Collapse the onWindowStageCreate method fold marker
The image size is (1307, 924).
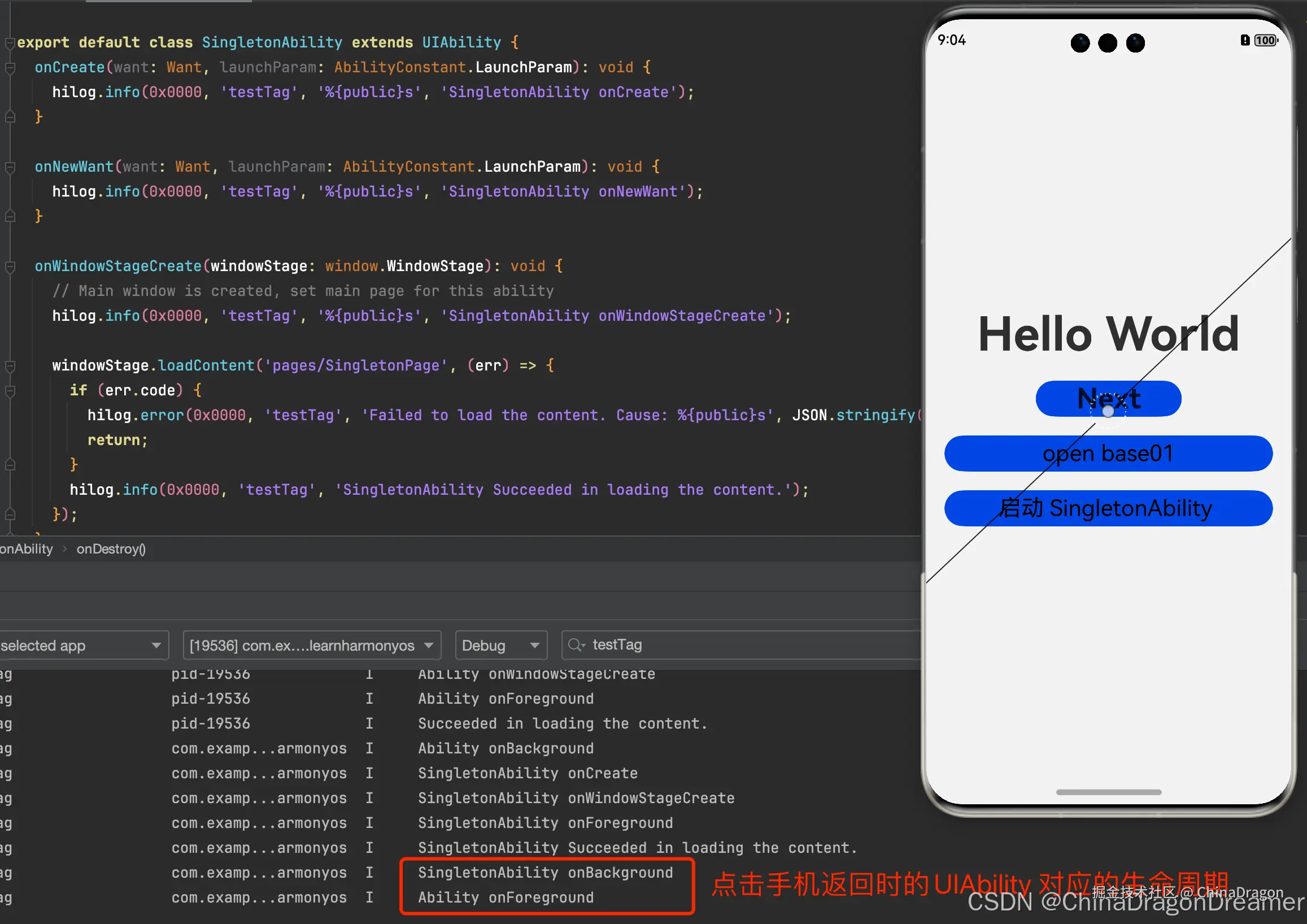10,267
